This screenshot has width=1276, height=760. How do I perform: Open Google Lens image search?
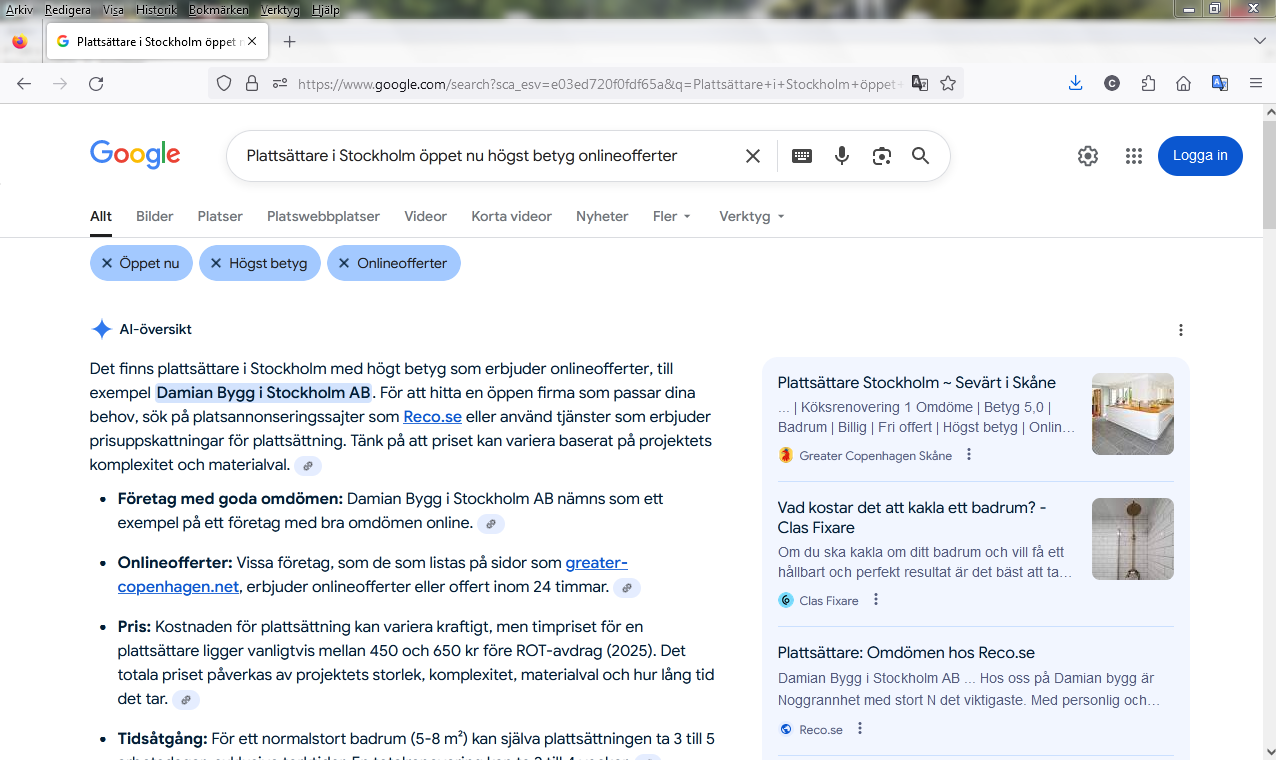point(881,156)
